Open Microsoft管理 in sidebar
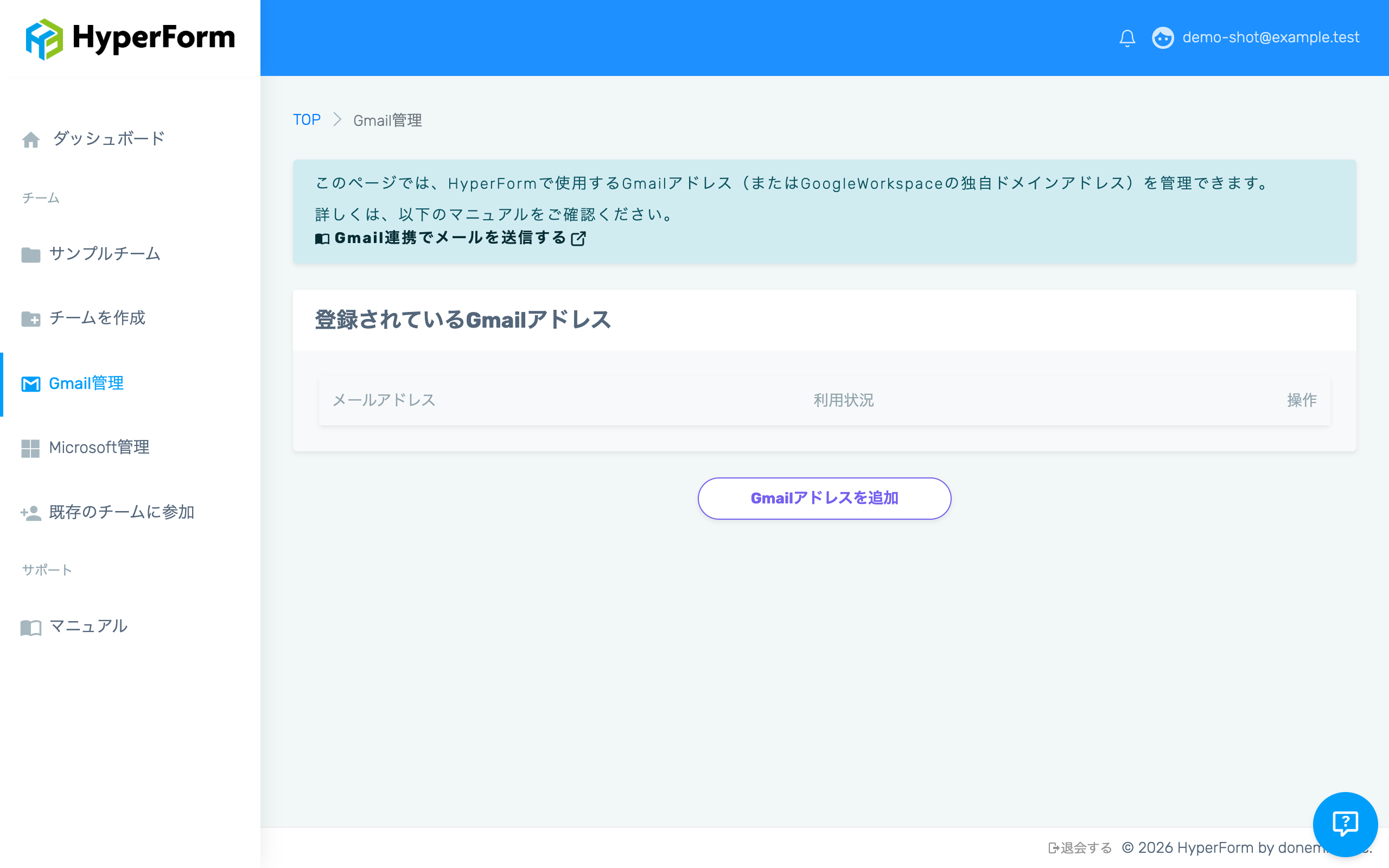The width and height of the screenshot is (1389, 868). pos(99,447)
